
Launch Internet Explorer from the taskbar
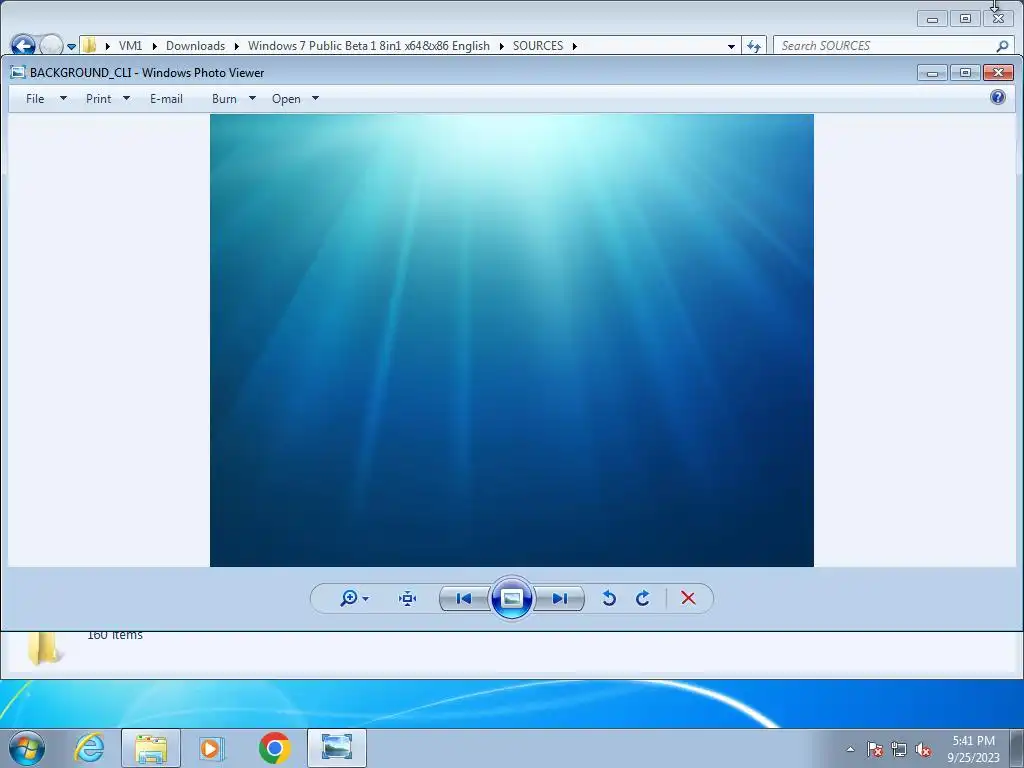click(89, 748)
